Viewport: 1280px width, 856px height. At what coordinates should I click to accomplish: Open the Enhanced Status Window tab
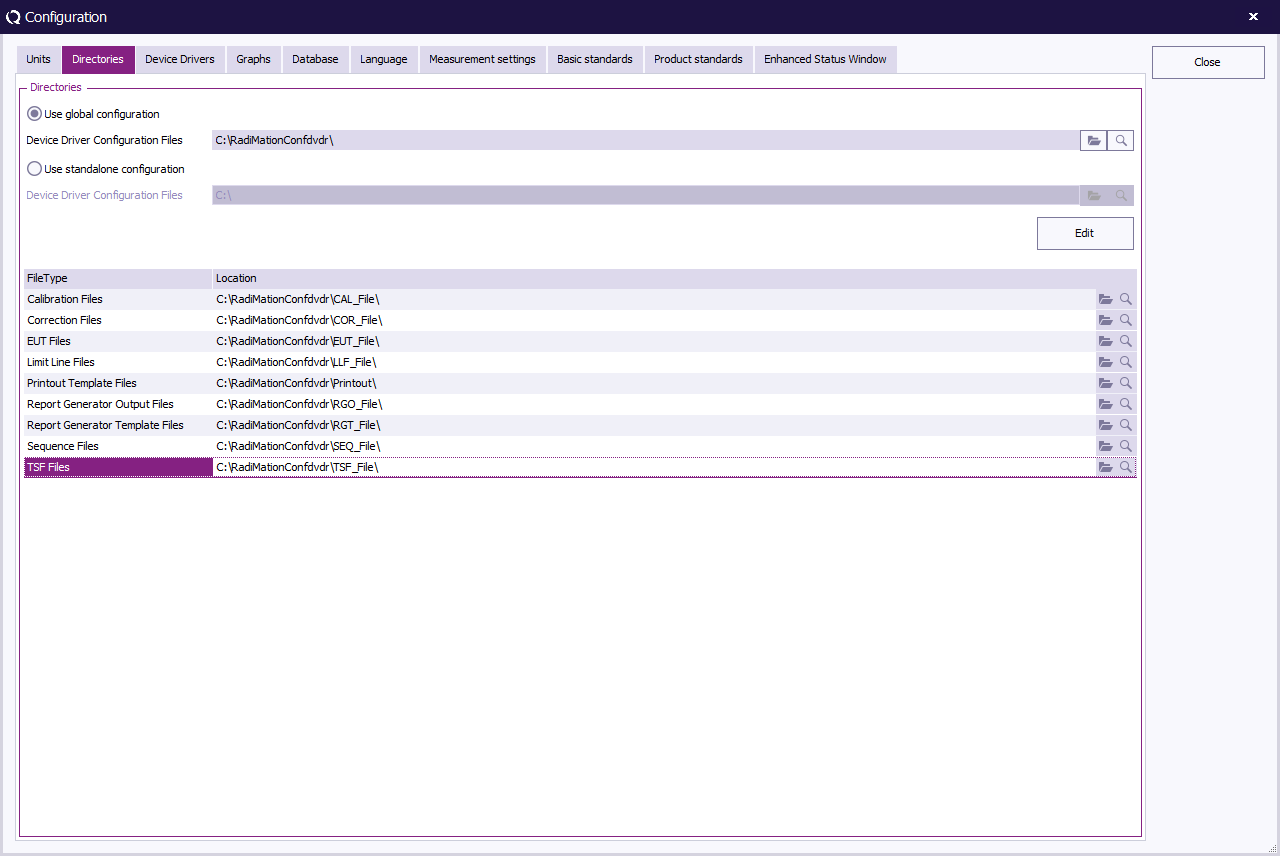pyautogui.click(x=826, y=59)
